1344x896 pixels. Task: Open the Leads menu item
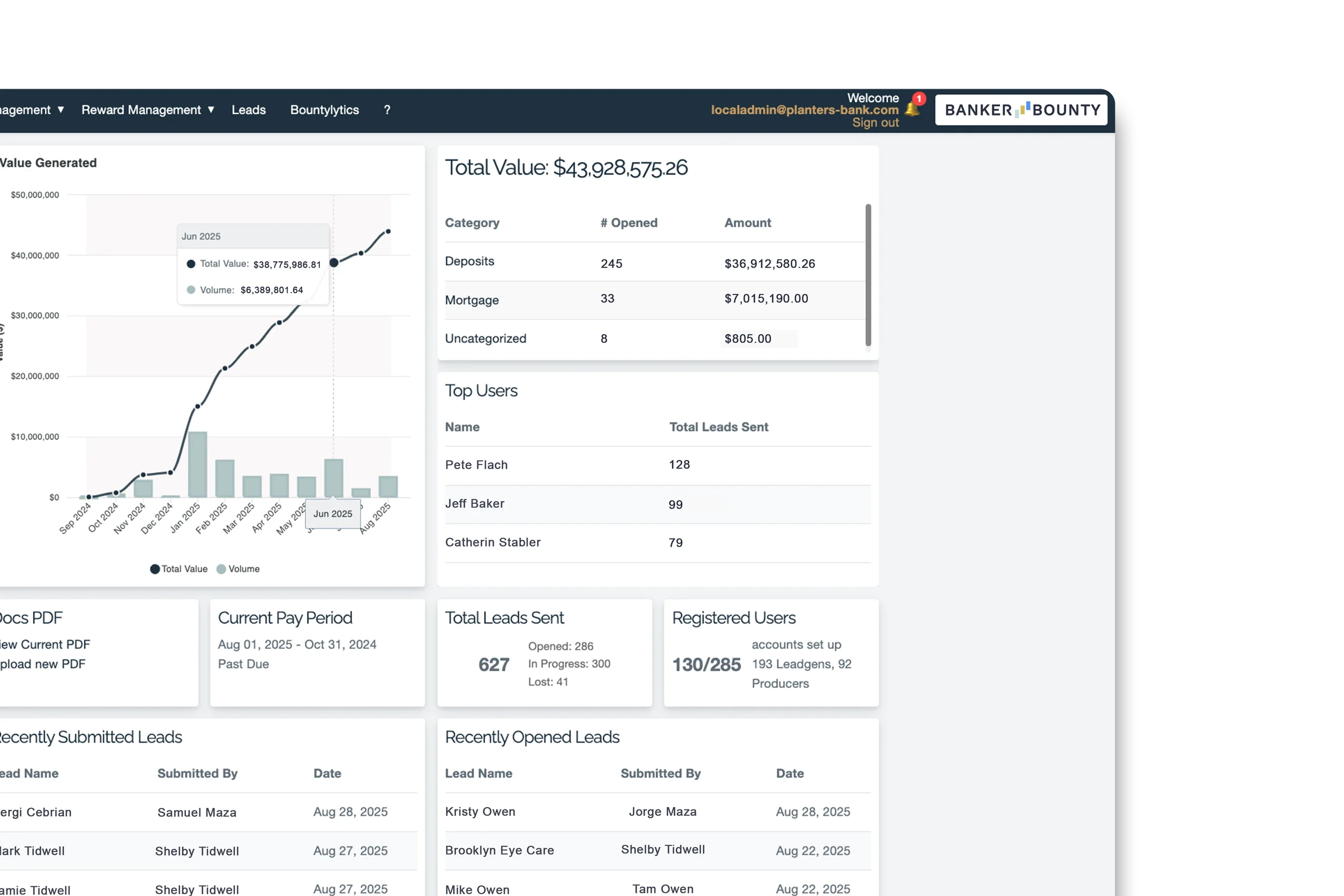(248, 110)
